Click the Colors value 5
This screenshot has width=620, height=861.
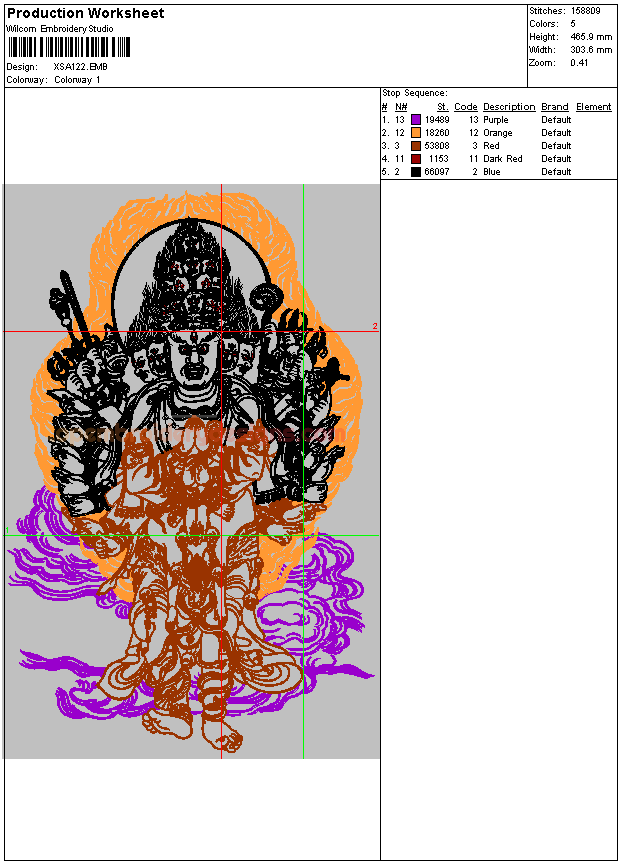point(573,24)
